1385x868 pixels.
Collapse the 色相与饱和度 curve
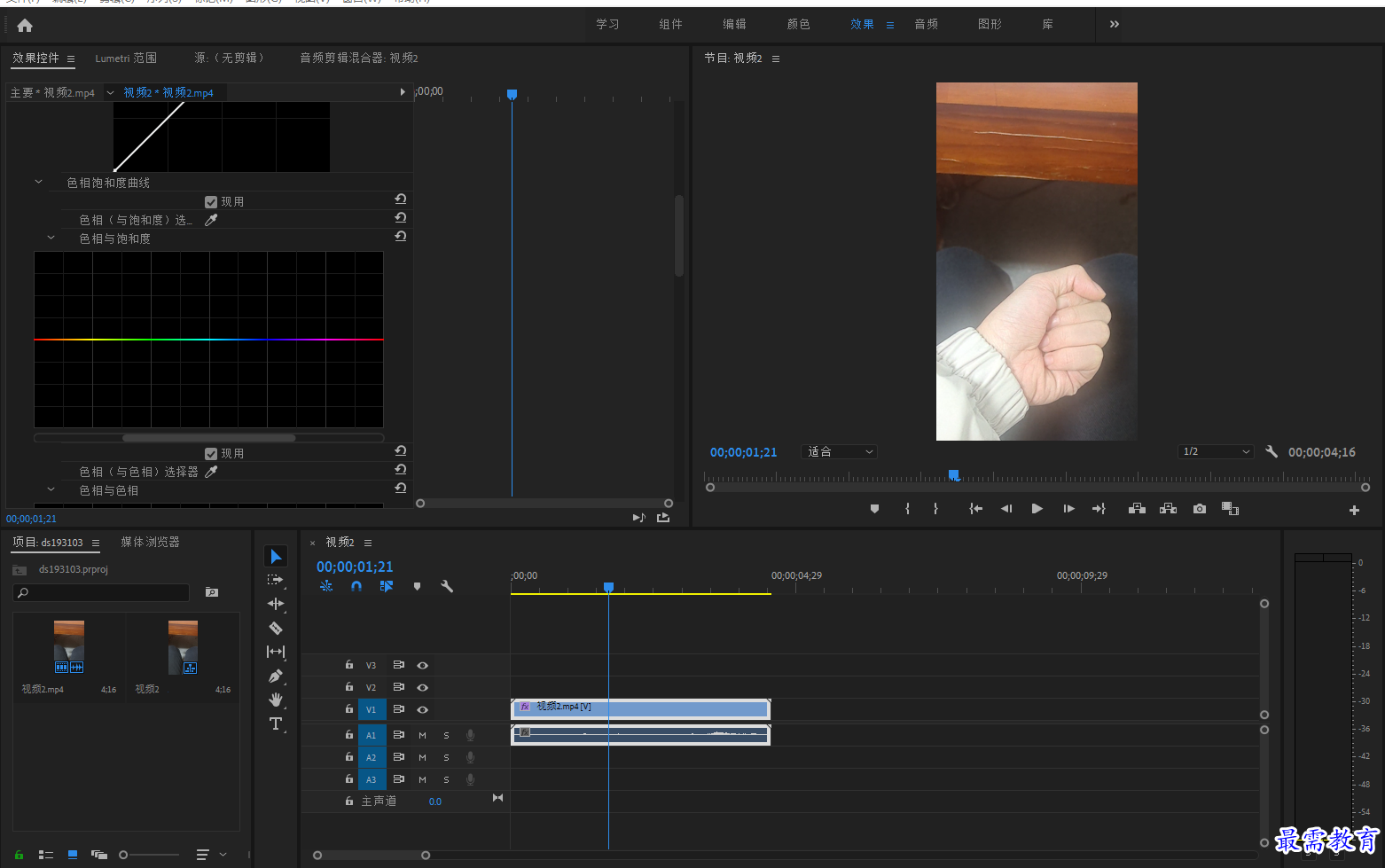point(51,238)
